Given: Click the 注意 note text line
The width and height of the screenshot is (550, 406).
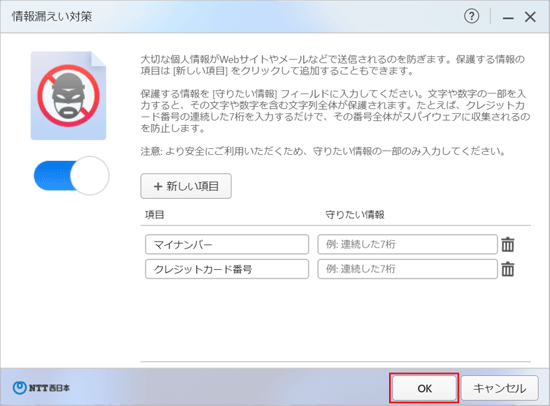Looking at the screenshot, I should point(323,151).
